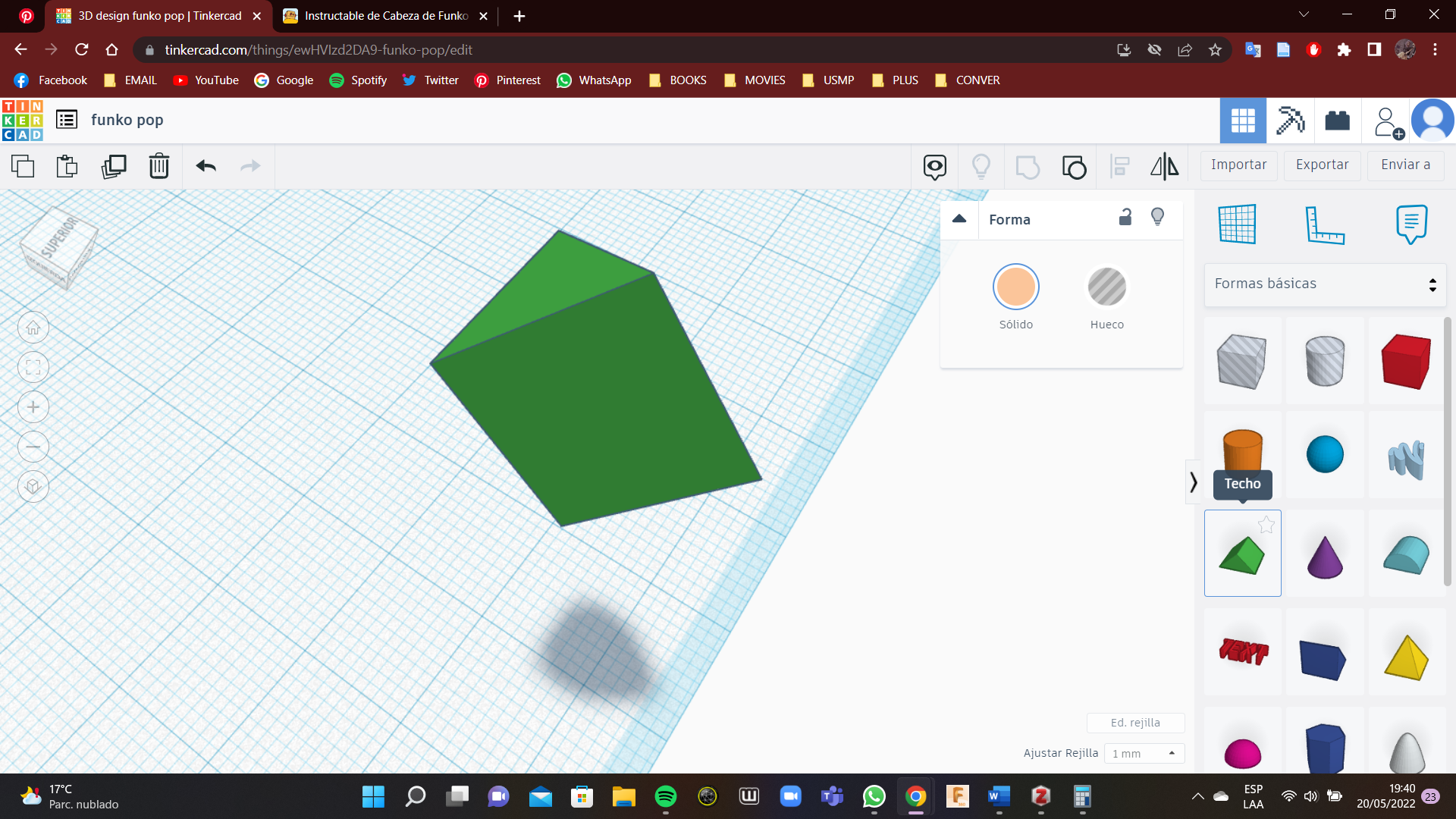Click the duplicate and repeat icon
The image size is (1456, 819).
(114, 166)
